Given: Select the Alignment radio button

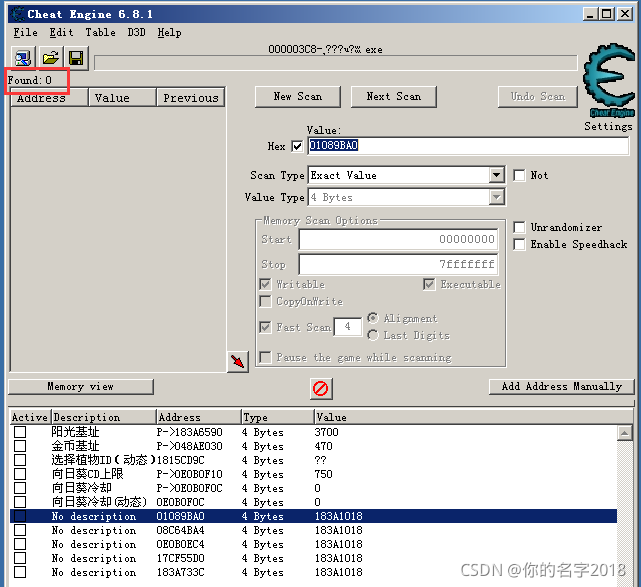Looking at the screenshot, I should [372, 318].
